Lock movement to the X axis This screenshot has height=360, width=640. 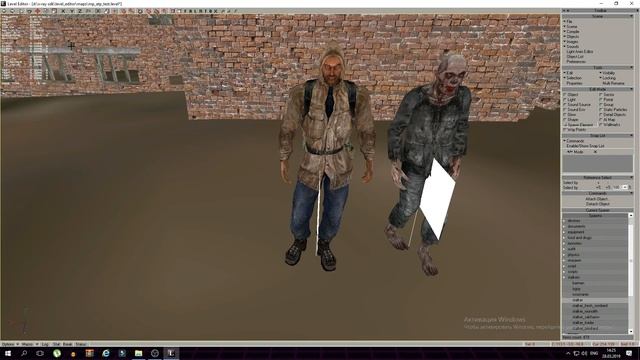point(63,11)
